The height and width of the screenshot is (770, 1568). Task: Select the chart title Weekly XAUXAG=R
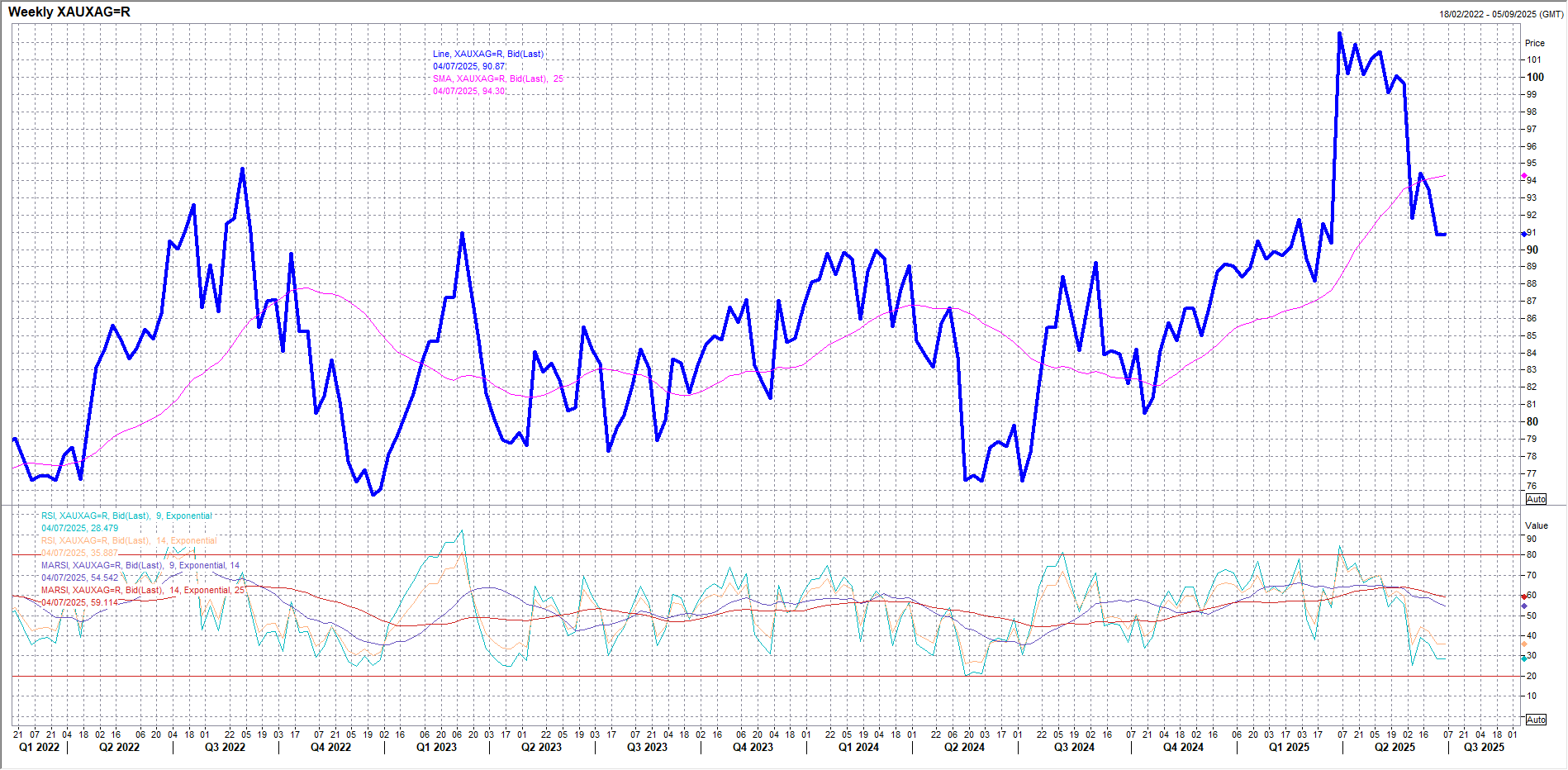69,12
